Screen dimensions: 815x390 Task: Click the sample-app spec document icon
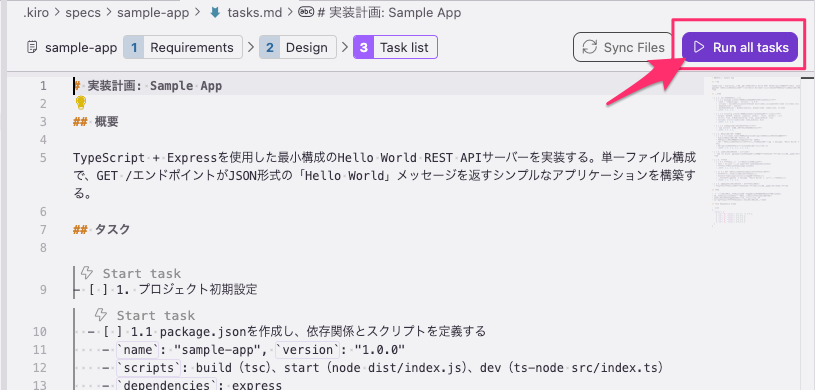point(32,48)
